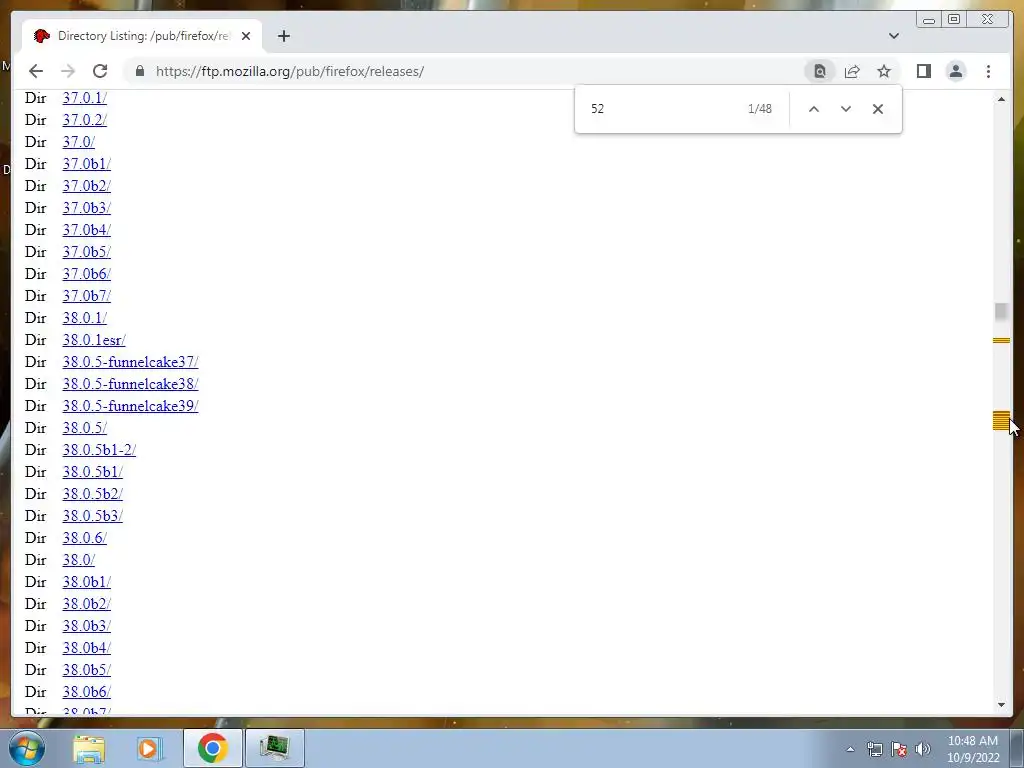Open the 38.0.6/ directory
The height and width of the screenshot is (768, 1024).
click(x=84, y=538)
